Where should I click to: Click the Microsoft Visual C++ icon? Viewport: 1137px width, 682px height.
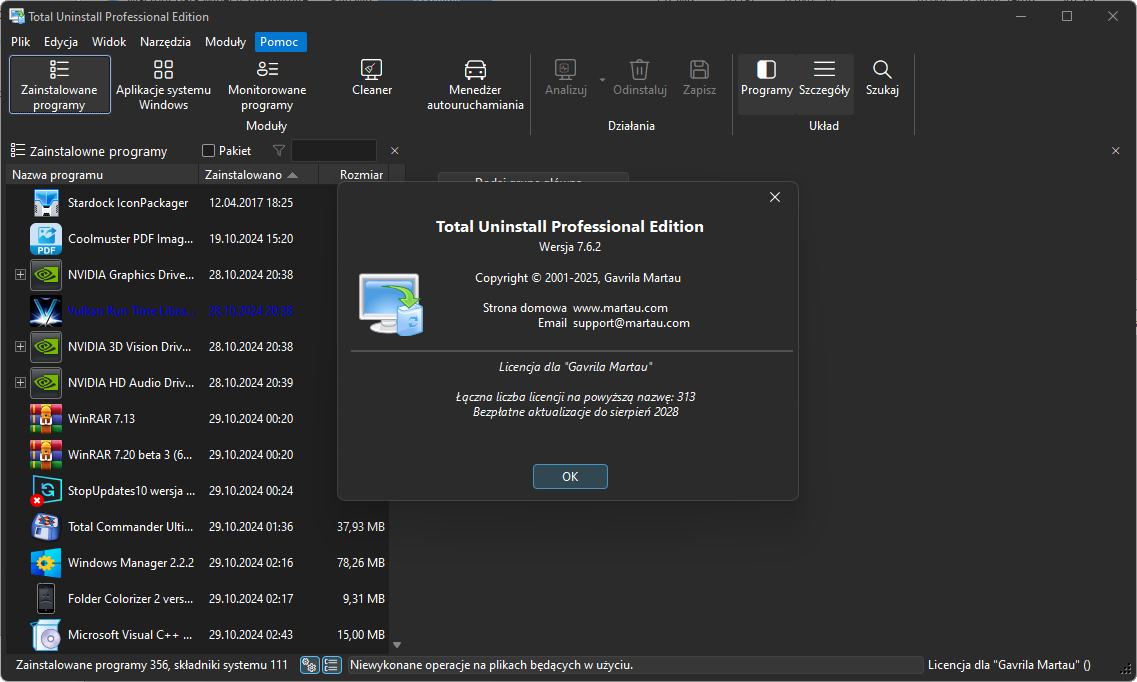click(x=46, y=635)
